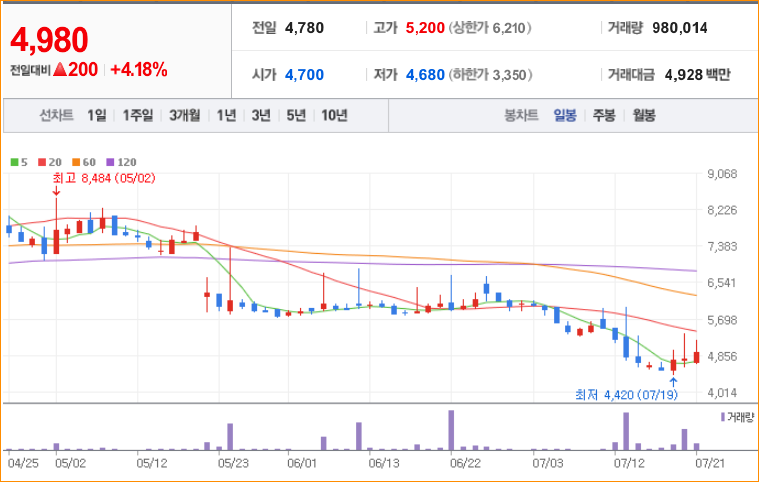Click the red 20-day moving average swatch
This screenshot has width=759, height=482.
point(42,162)
